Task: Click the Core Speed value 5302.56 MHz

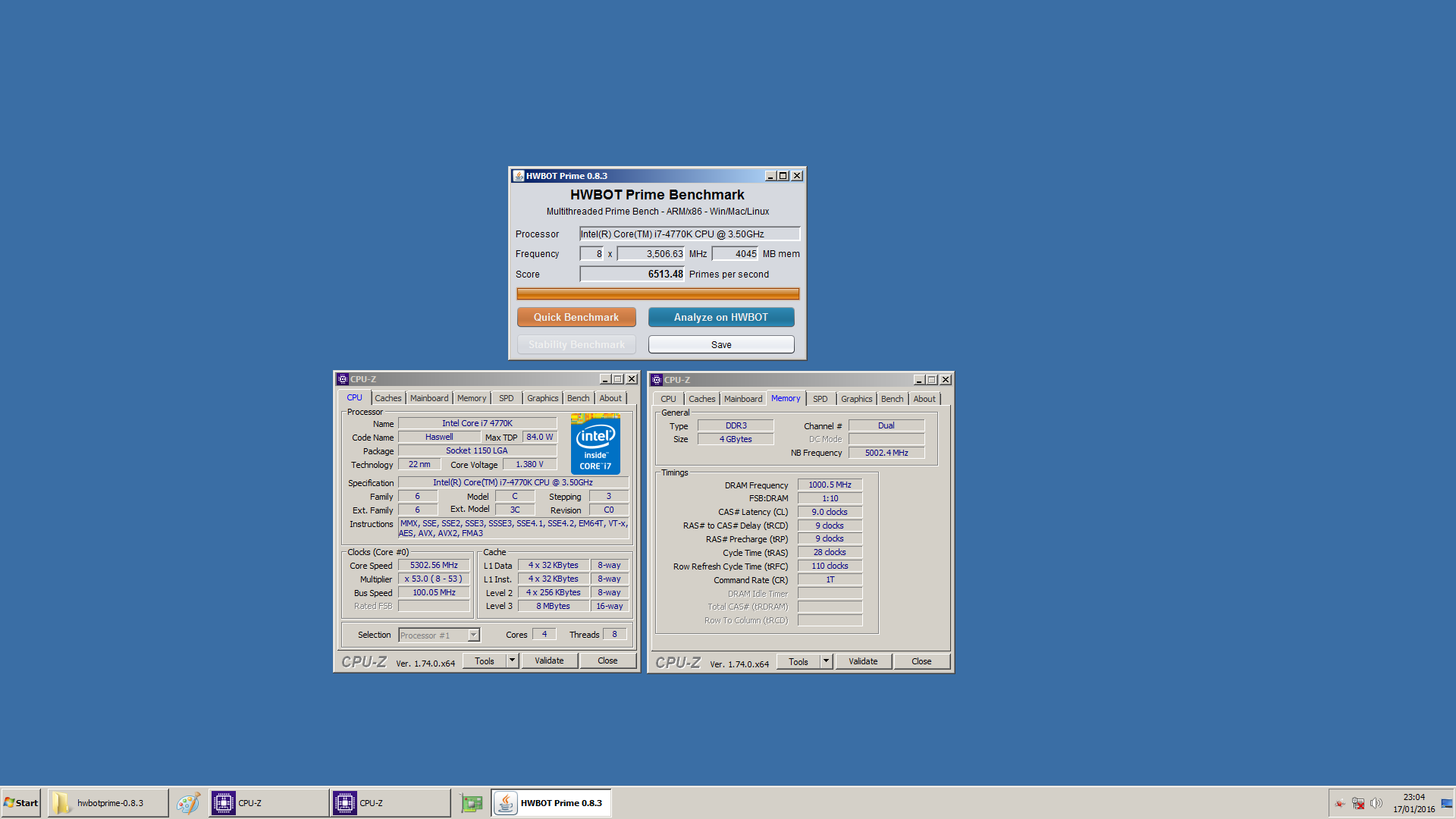Action: (434, 565)
